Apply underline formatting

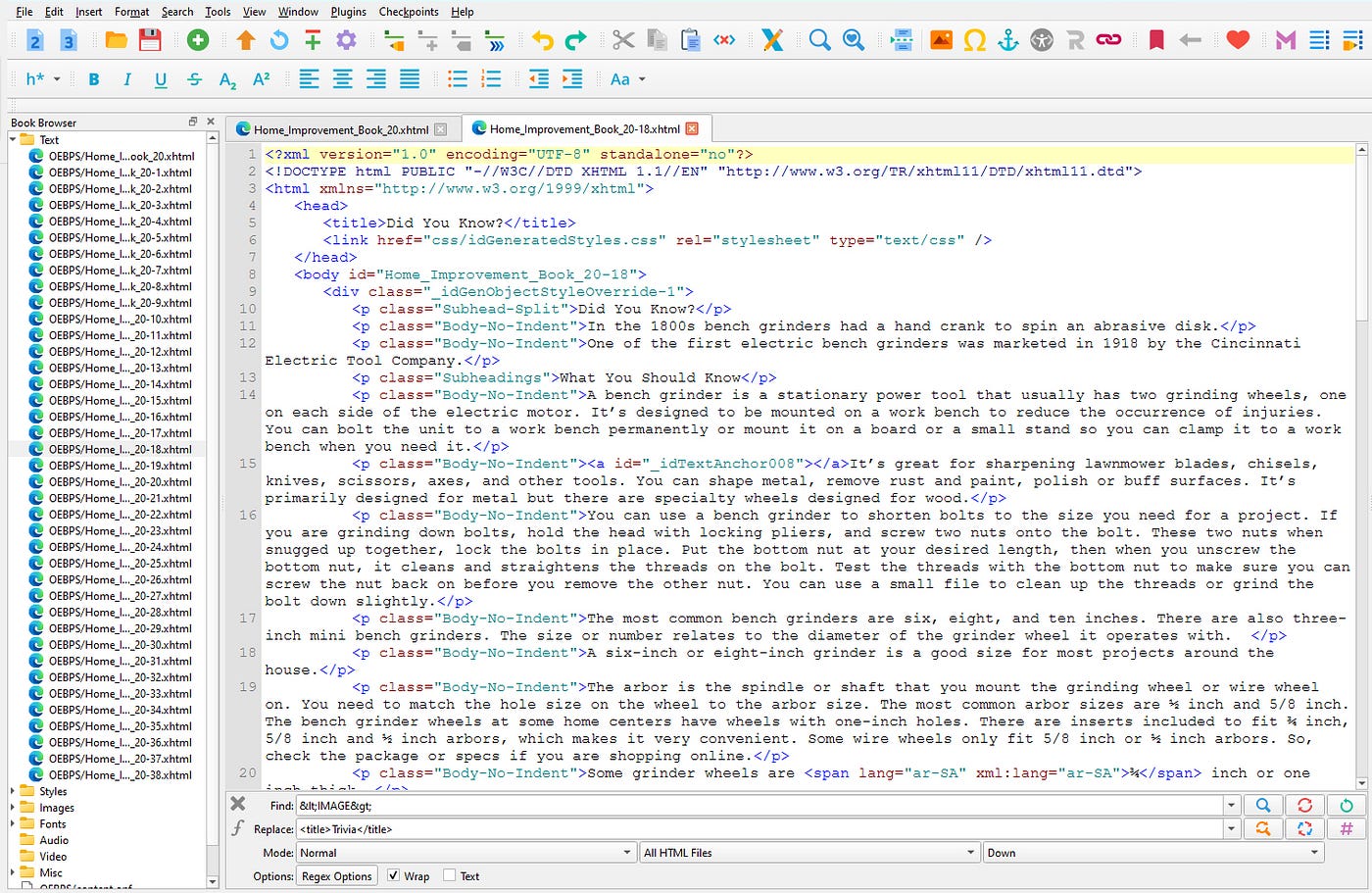(x=161, y=79)
